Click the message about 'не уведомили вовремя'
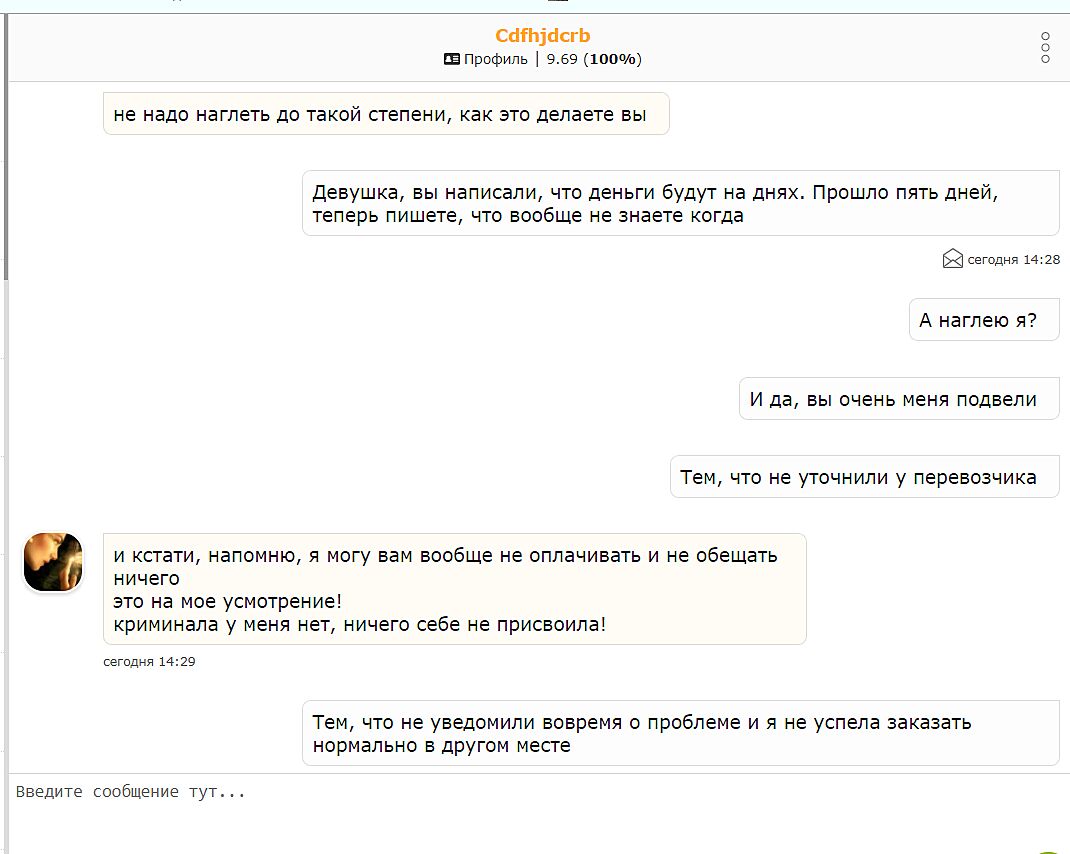The image size is (1070, 854). [x=680, y=733]
